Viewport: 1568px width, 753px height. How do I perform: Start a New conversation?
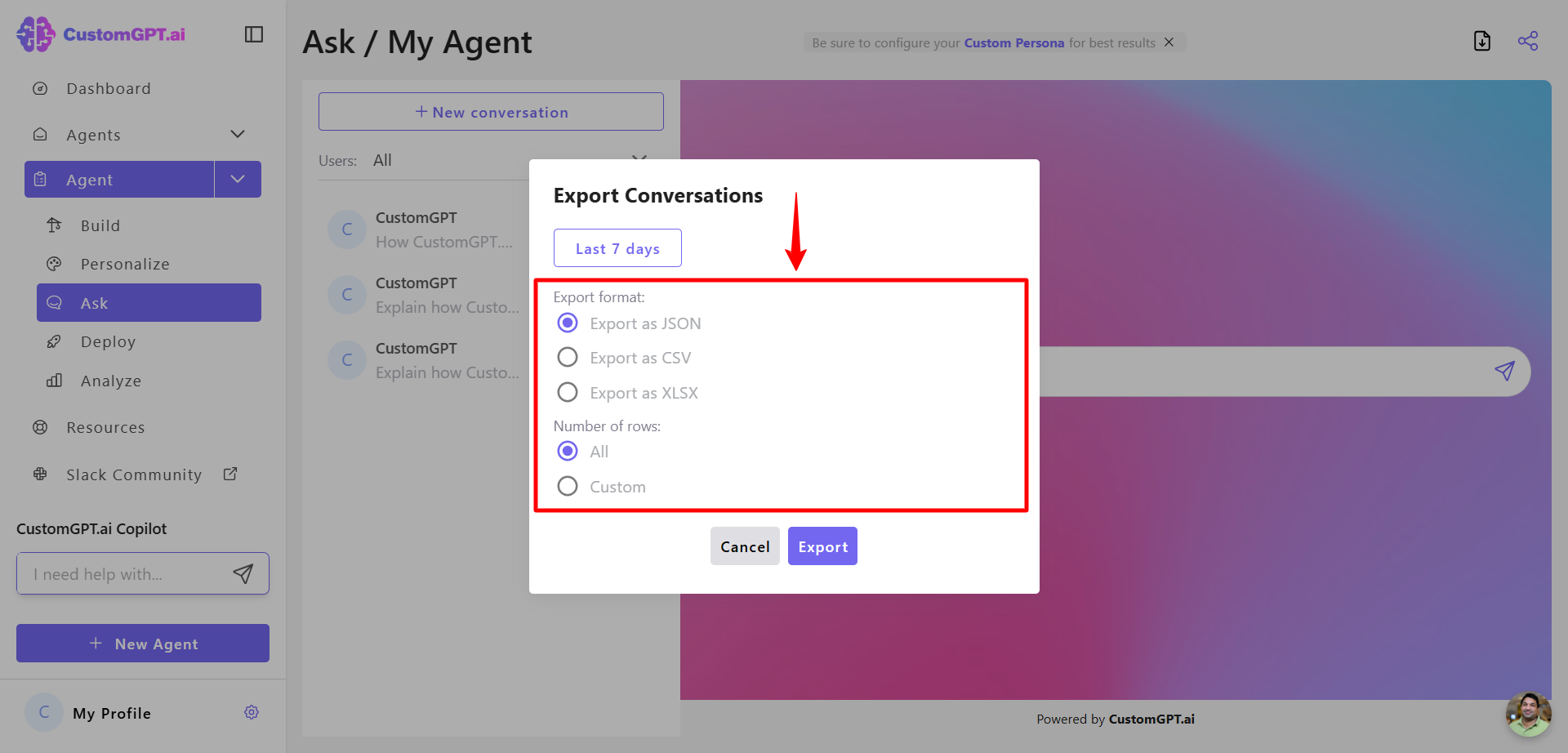491,111
